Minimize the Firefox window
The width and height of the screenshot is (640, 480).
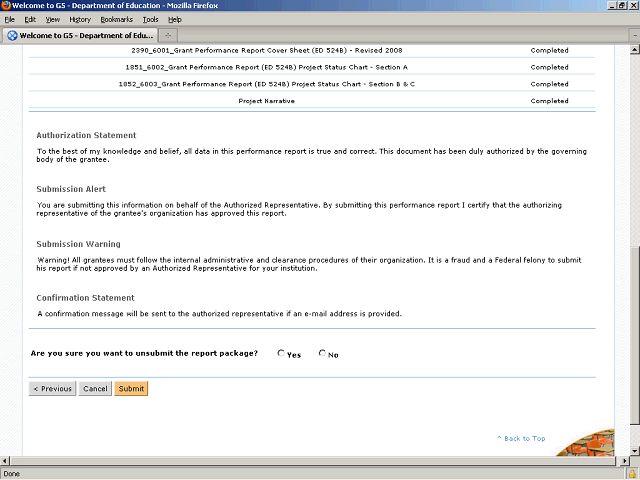click(612, 5)
